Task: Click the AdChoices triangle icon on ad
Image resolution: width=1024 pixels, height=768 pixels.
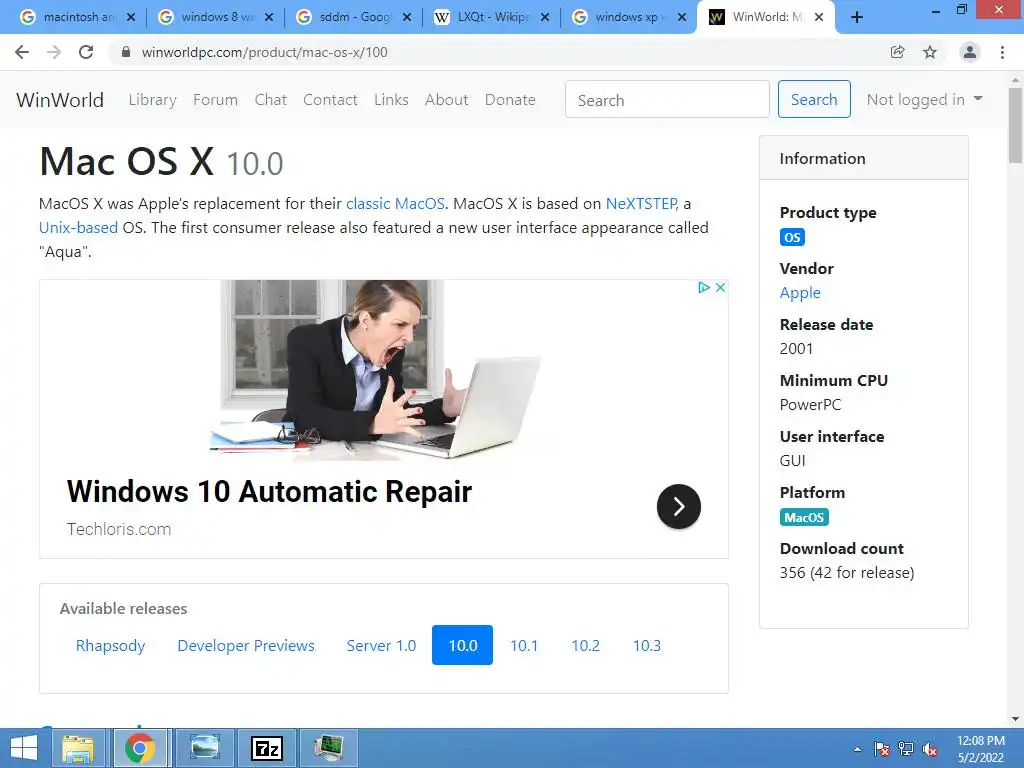Action: tap(703, 287)
